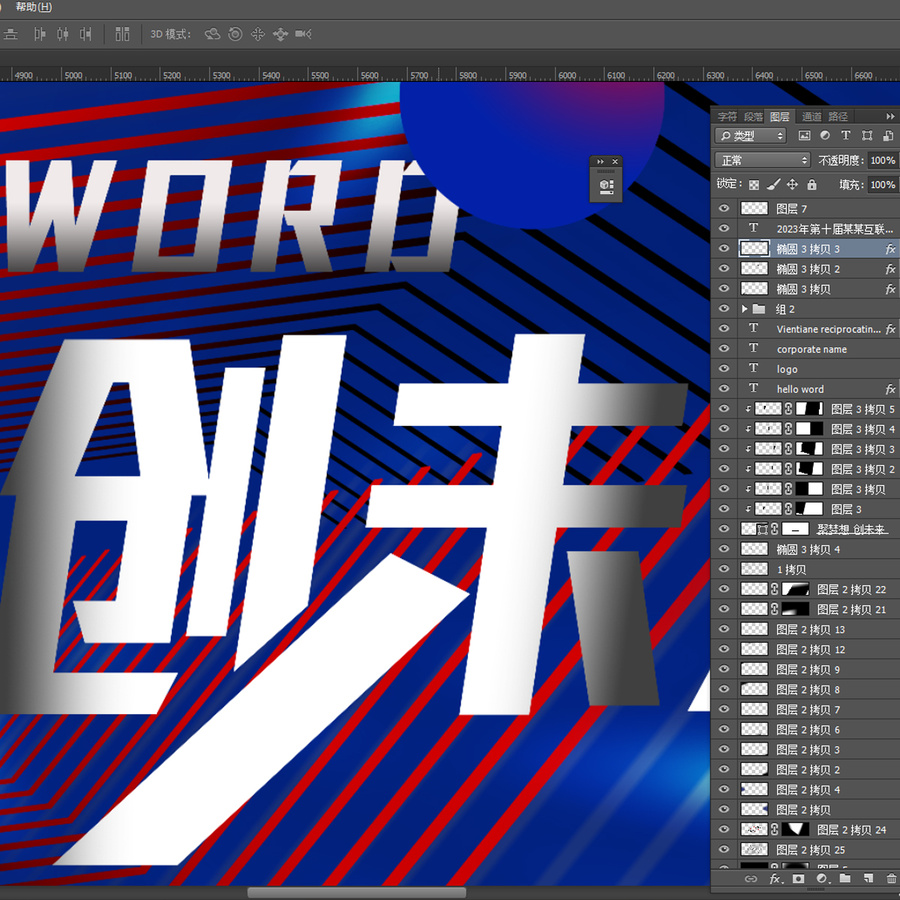This screenshot has height=900, width=900.
Task: Select the 3D roll object mode icon
Action: 235,34
